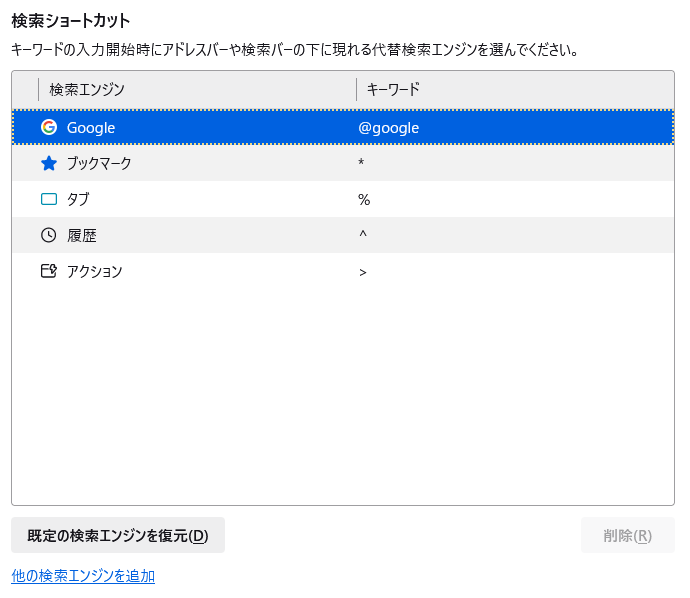Viewport: 690px width, 598px height.
Task: Click the % keyword for タブ
Action: pyautogui.click(x=364, y=199)
